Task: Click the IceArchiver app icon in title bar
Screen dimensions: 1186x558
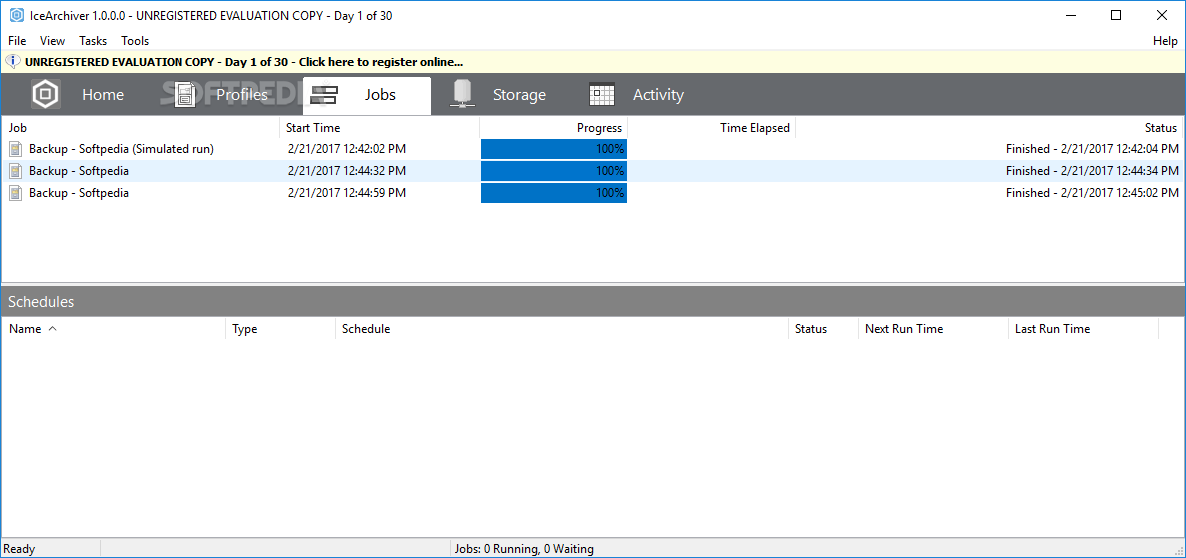Action: [x=16, y=15]
